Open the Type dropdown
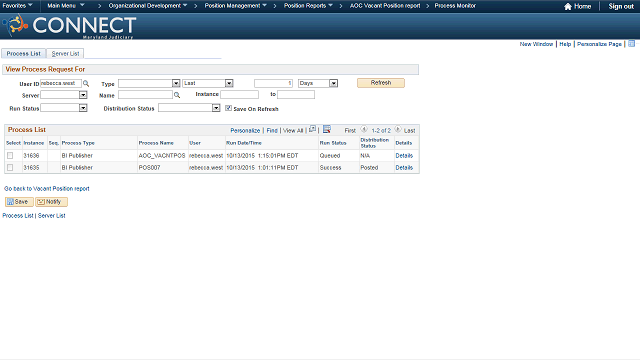 coord(176,83)
